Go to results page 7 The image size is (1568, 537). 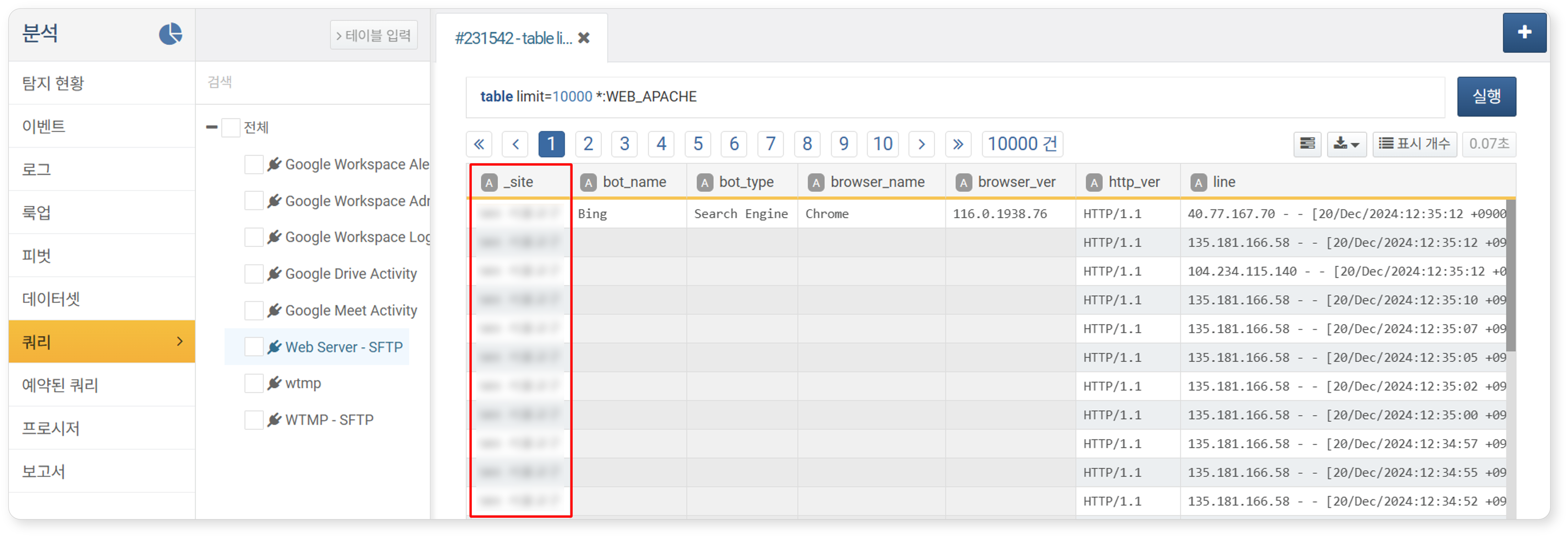point(771,144)
